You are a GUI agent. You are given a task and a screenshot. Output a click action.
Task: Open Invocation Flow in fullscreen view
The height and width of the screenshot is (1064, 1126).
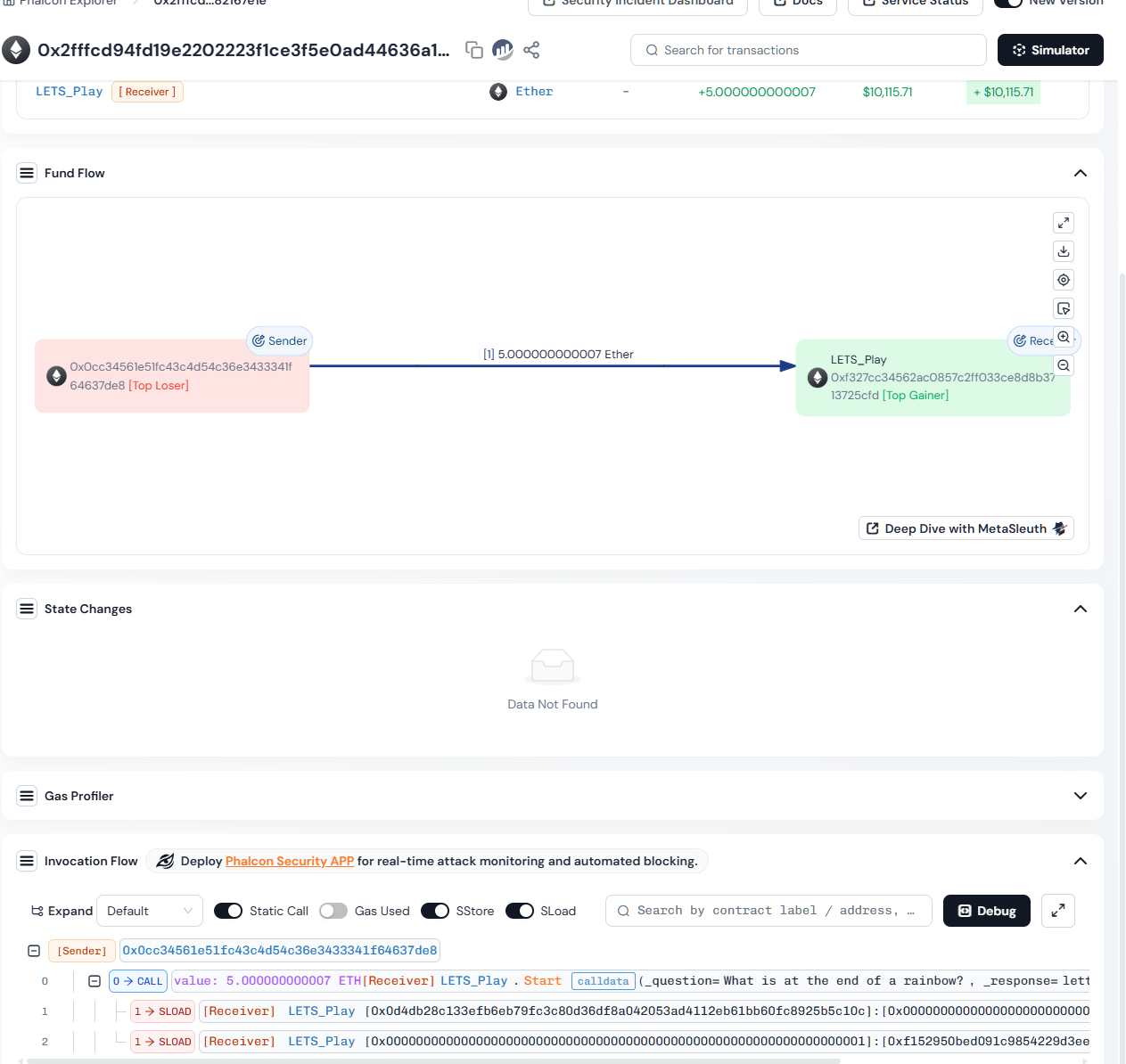tap(1058, 911)
